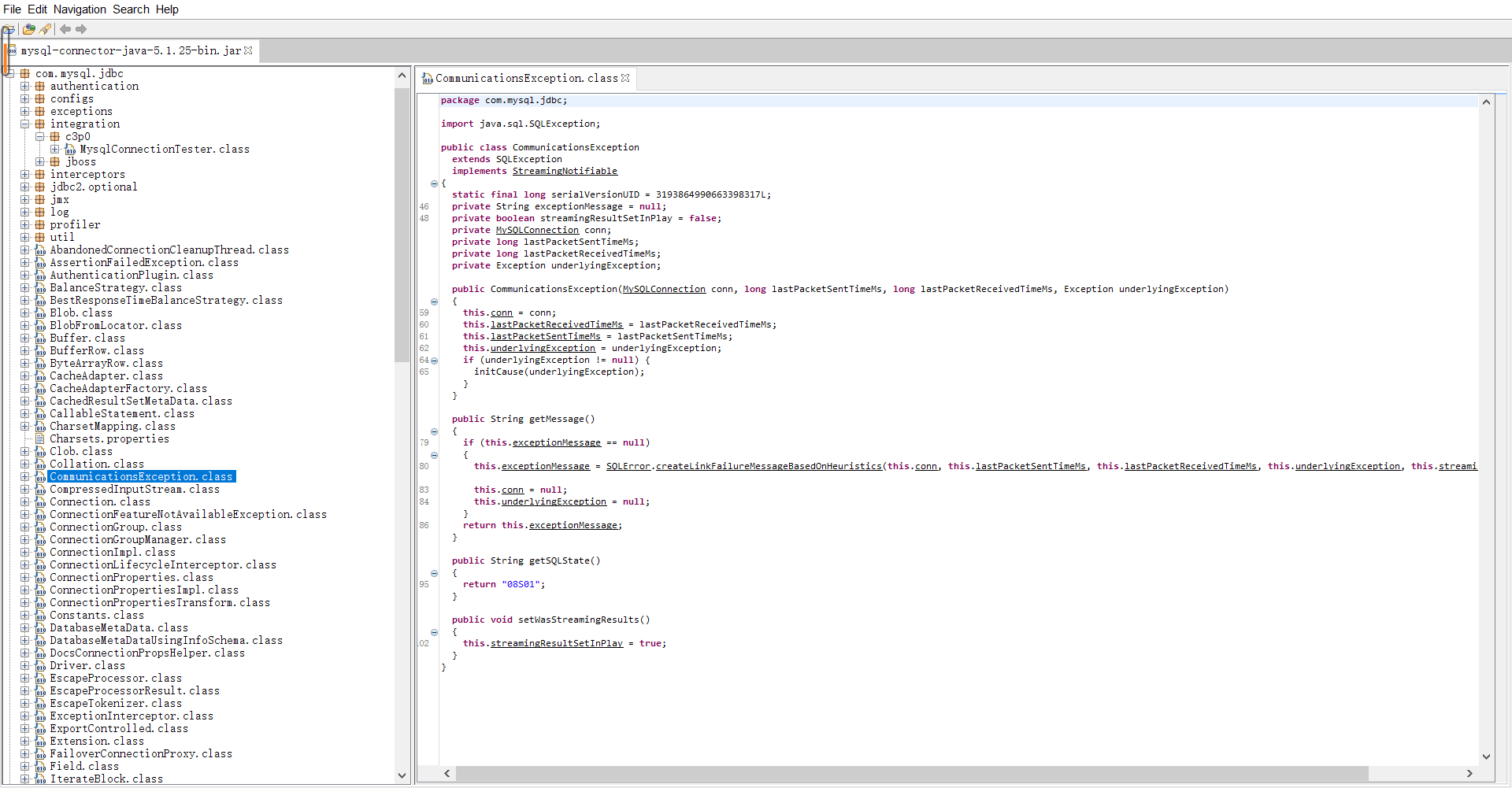
Task: Click the code pane horizontal scrollbar
Action: 911,773
